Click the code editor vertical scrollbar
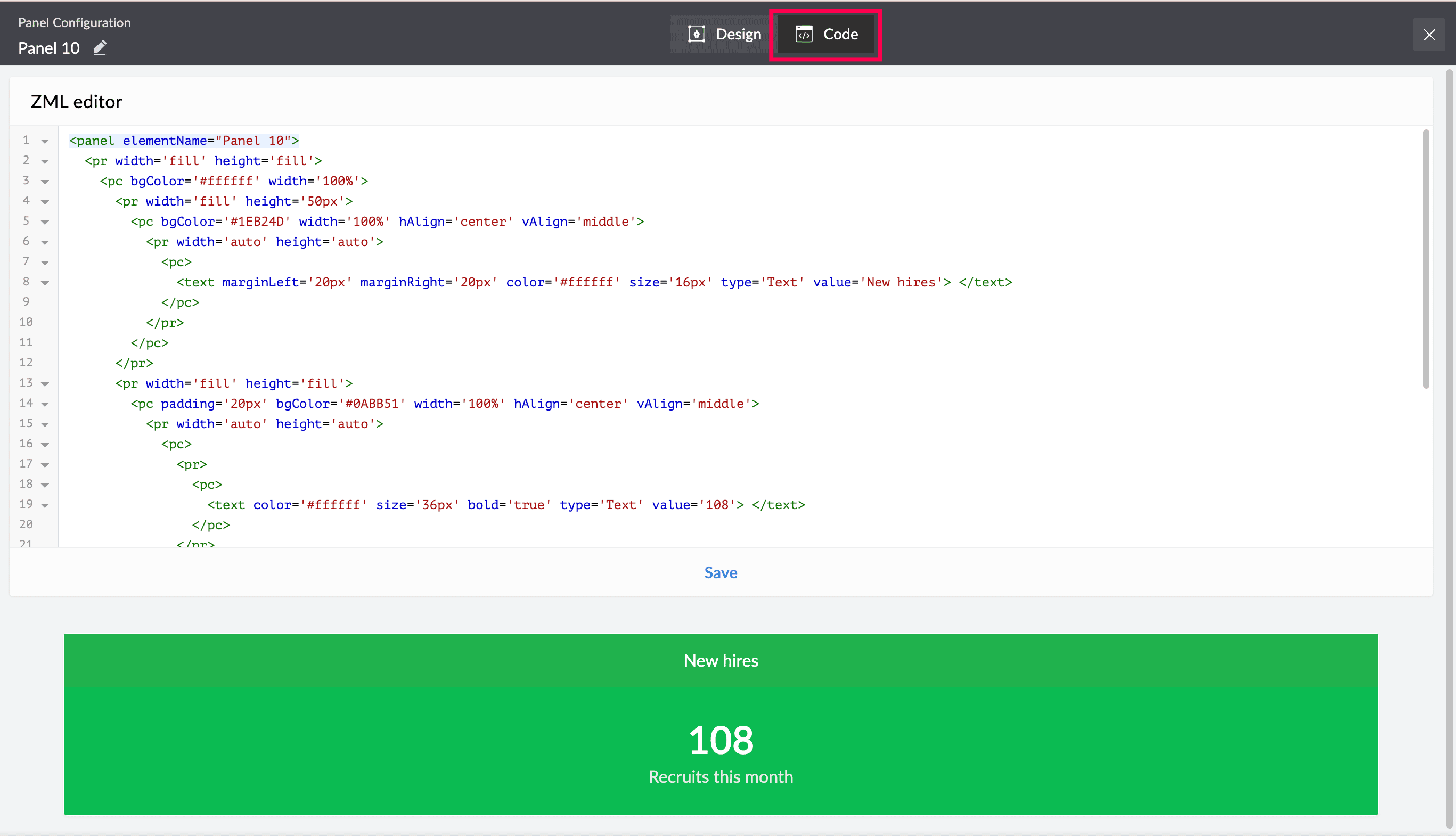 pos(1426,258)
